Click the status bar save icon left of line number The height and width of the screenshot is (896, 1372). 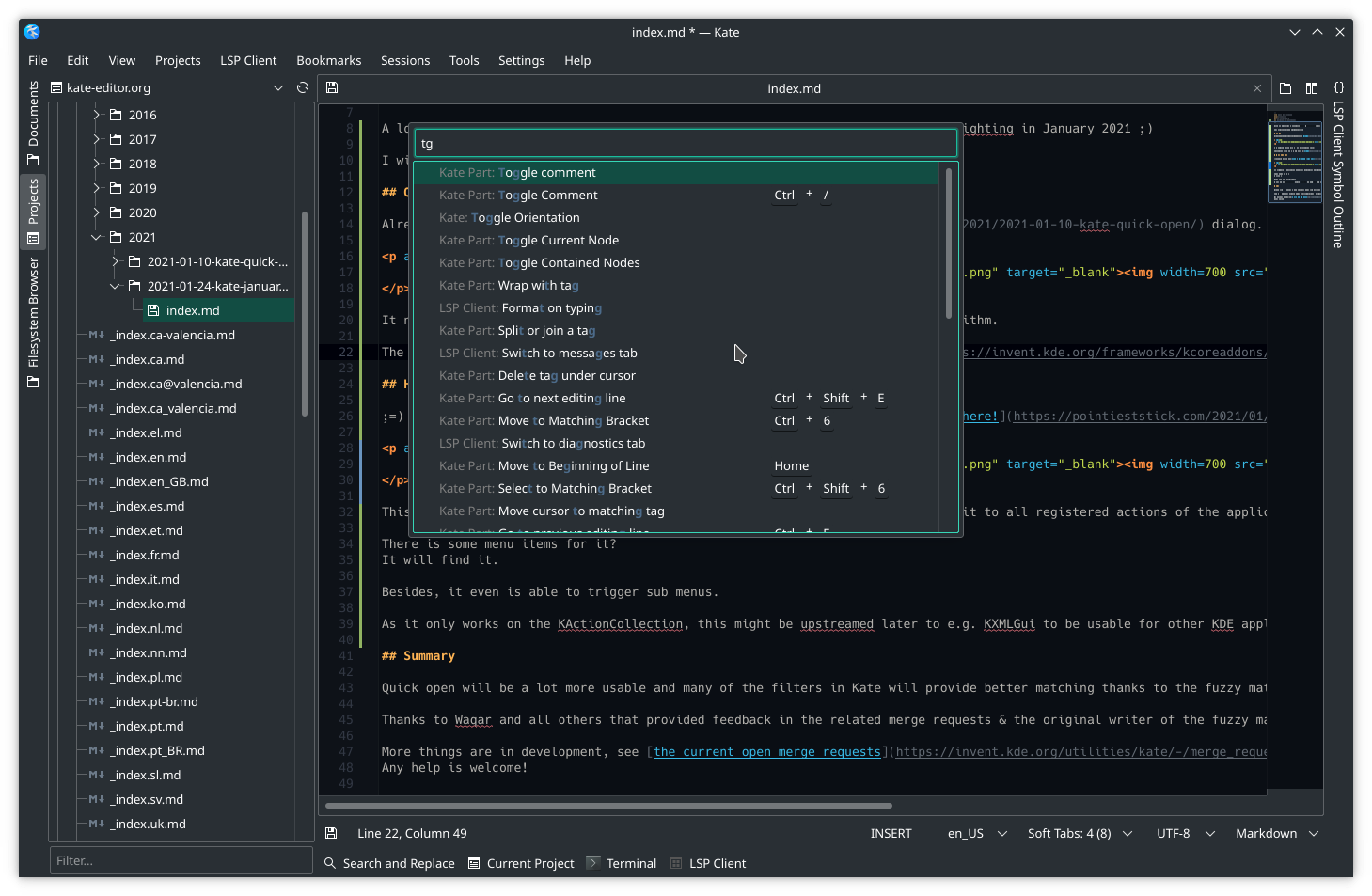(331, 833)
